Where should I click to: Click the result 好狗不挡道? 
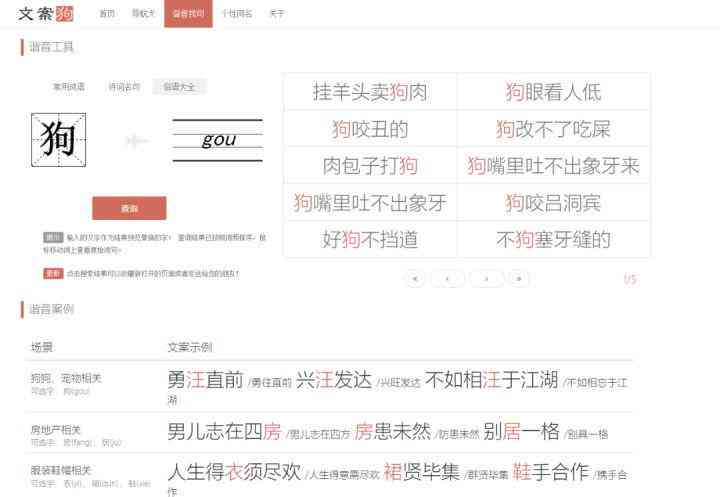(370, 239)
